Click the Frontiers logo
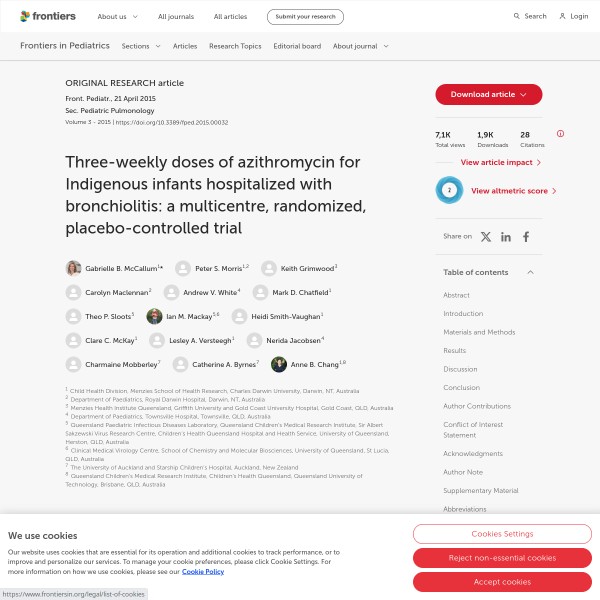This screenshot has height=600, width=600. [x=48, y=16]
